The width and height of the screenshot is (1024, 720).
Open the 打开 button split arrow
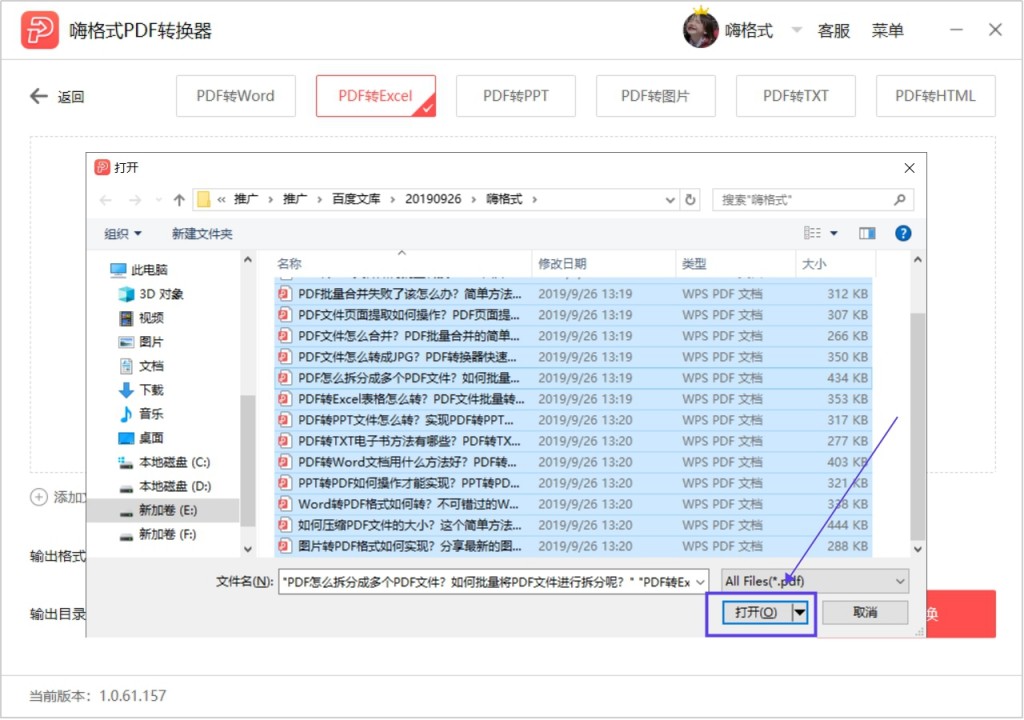pyautogui.click(x=799, y=612)
